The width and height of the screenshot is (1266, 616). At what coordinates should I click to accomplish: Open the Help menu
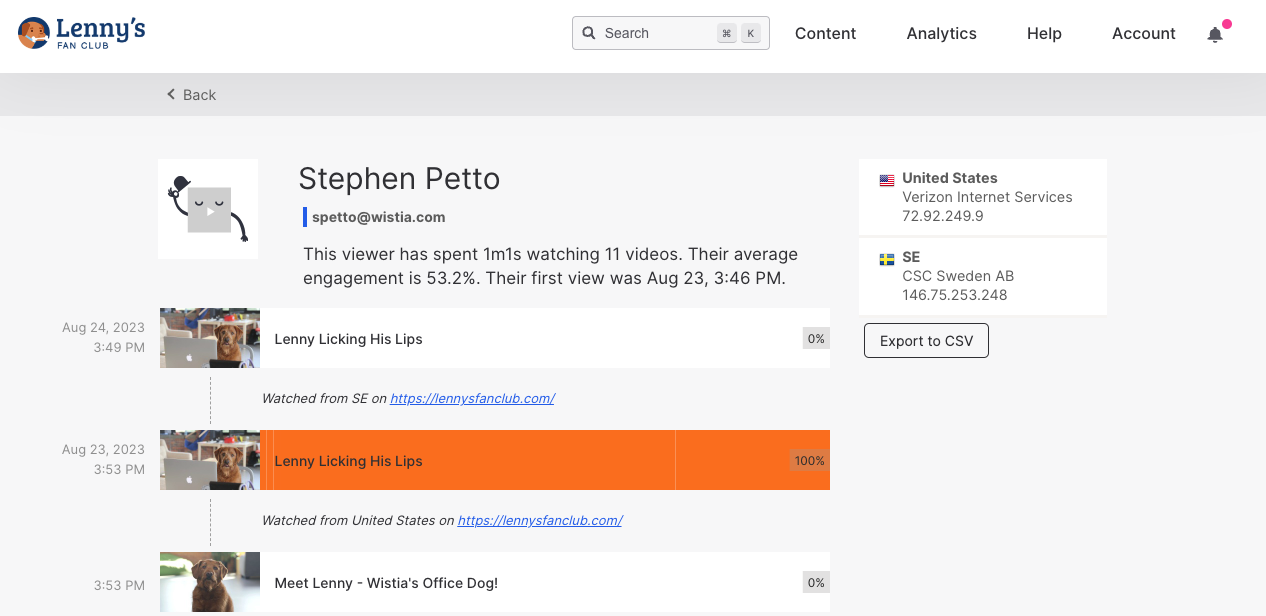click(x=1044, y=33)
